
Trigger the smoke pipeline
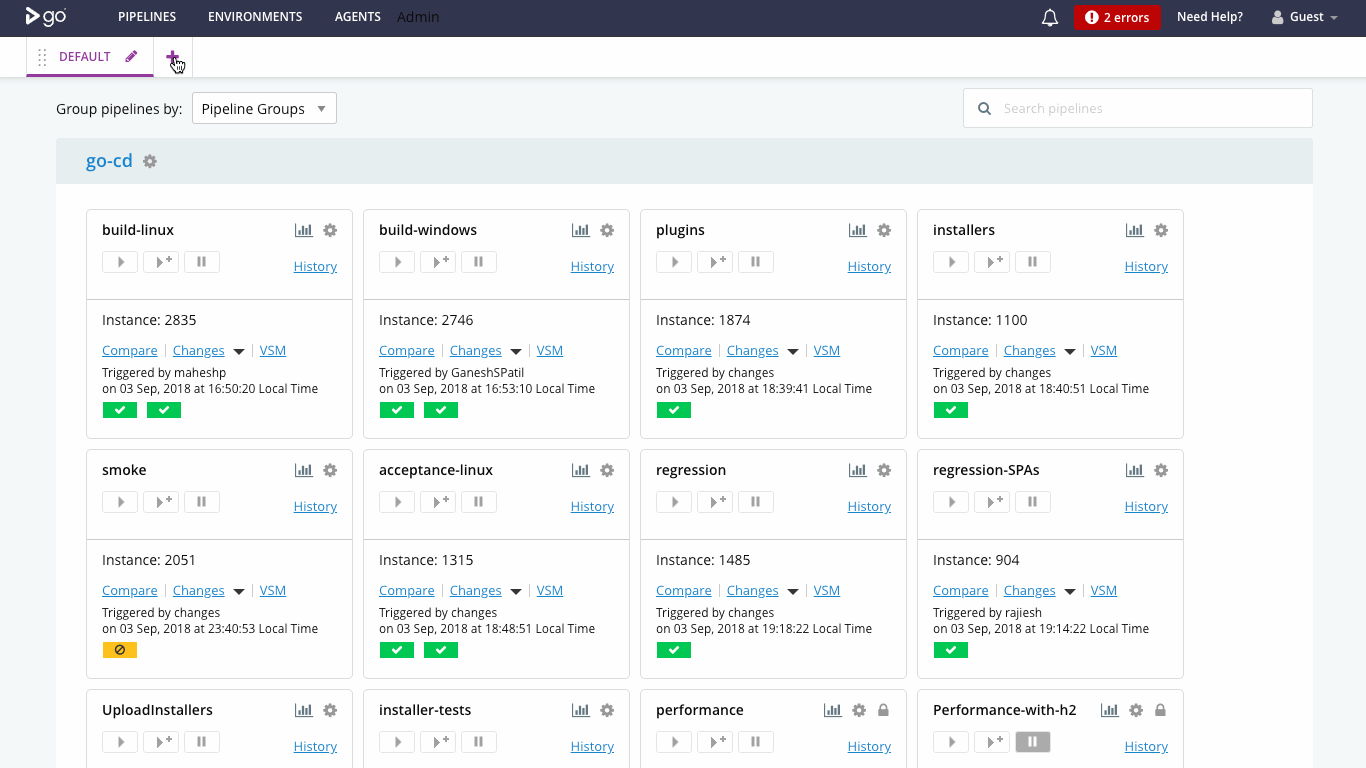120,502
